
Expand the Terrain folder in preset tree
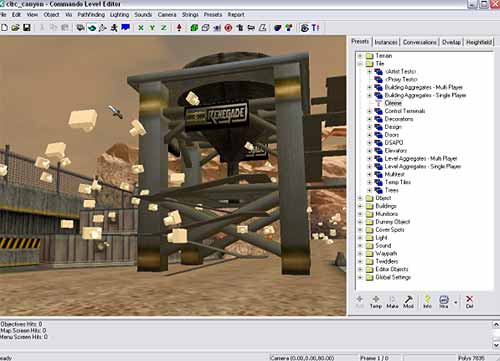click(x=360, y=56)
